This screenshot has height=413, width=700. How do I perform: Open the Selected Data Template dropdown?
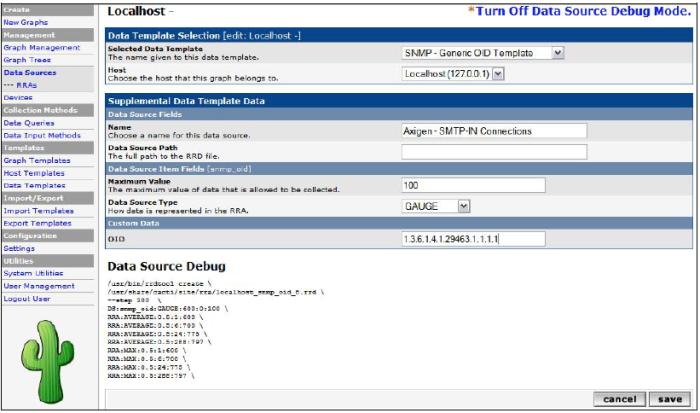click(483, 53)
